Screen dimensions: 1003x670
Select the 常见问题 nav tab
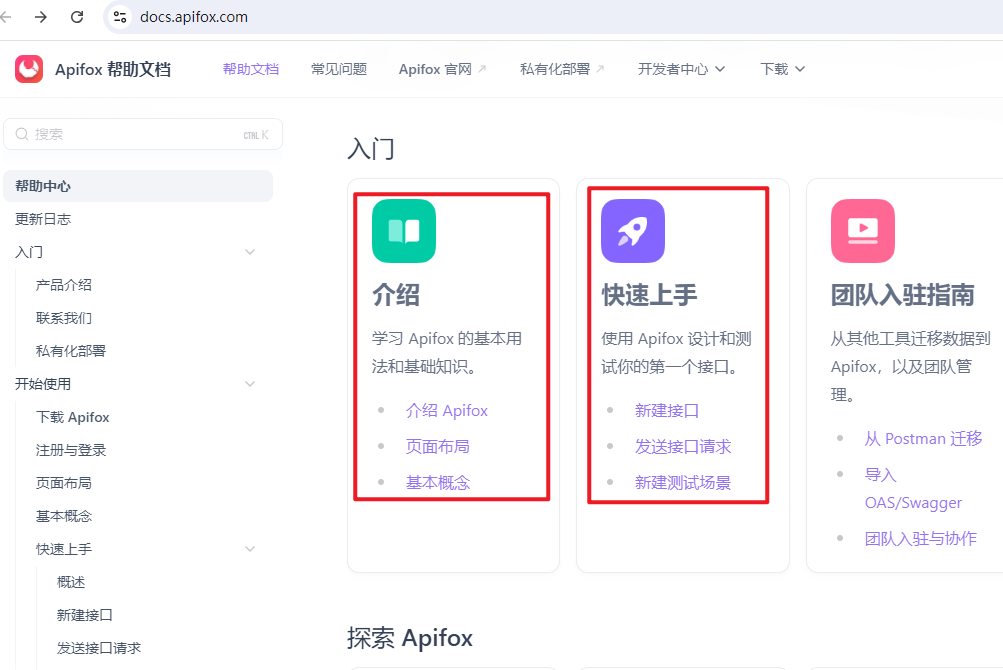click(x=339, y=69)
